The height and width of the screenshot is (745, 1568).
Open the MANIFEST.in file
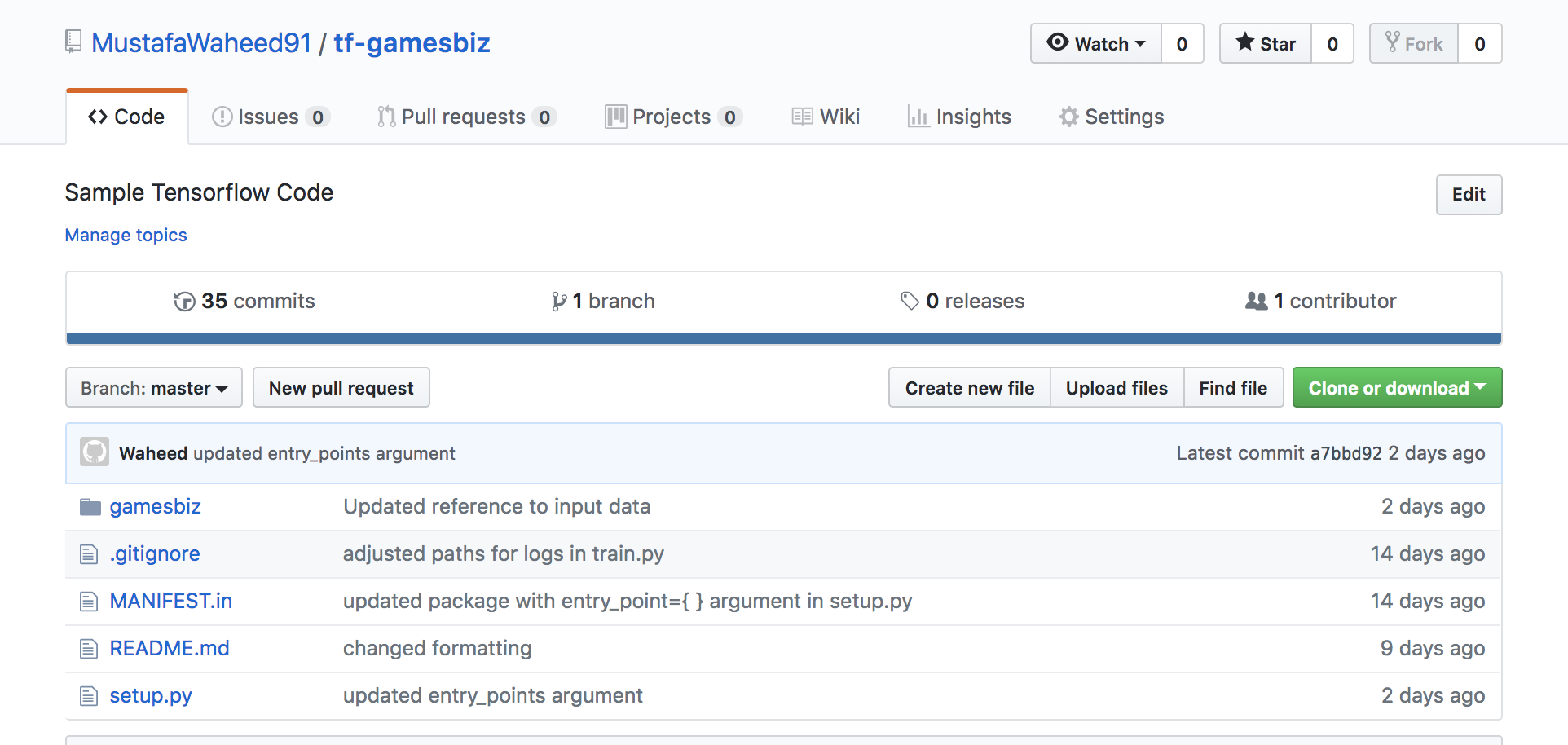tap(171, 601)
